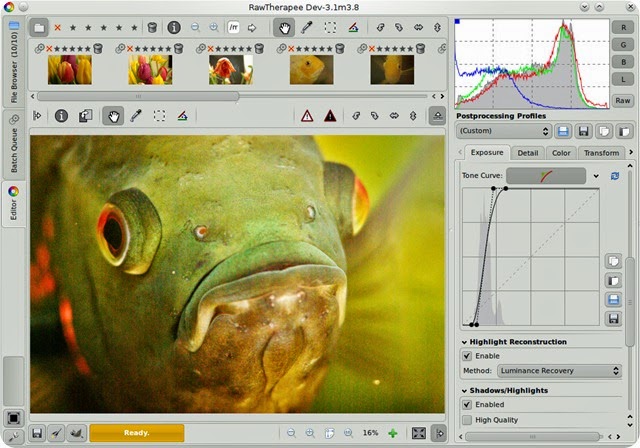640x448 pixels.
Task: Rotate left using top toolbar icon
Action: [x=380, y=28]
